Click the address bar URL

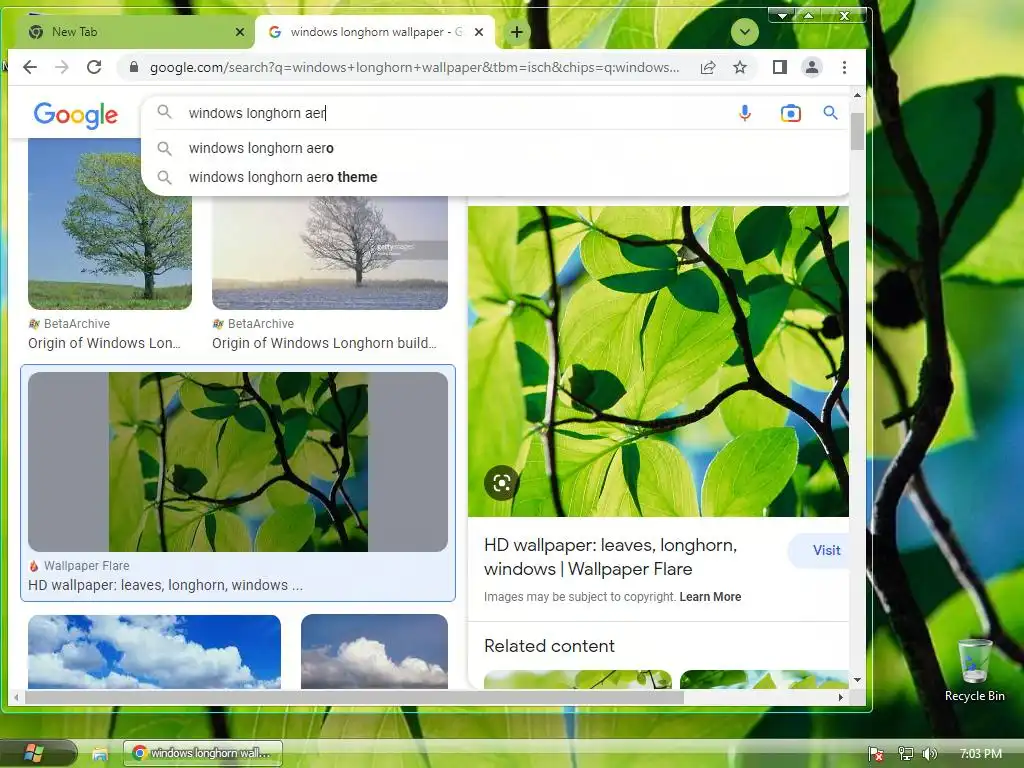pos(415,67)
